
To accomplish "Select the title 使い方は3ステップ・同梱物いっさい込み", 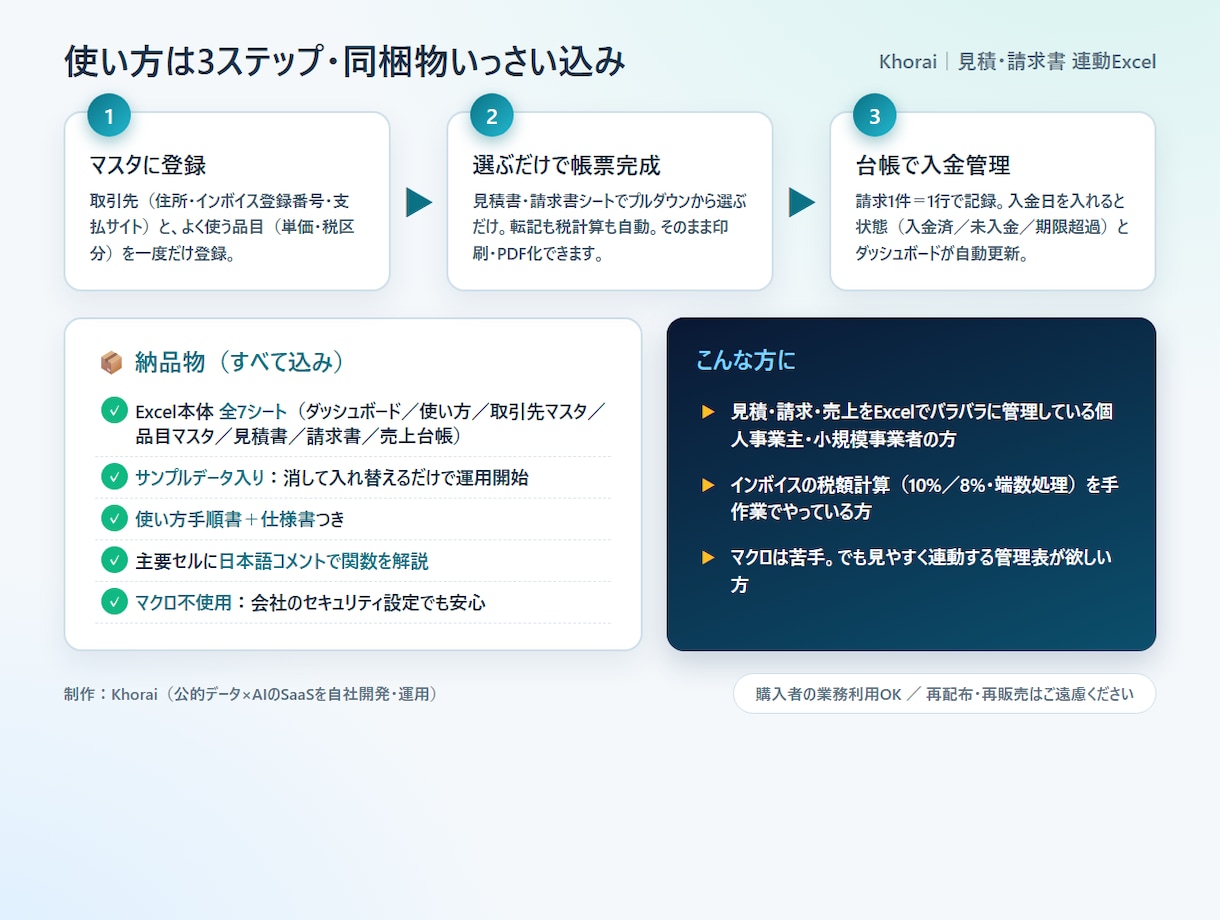I will [345, 62].
